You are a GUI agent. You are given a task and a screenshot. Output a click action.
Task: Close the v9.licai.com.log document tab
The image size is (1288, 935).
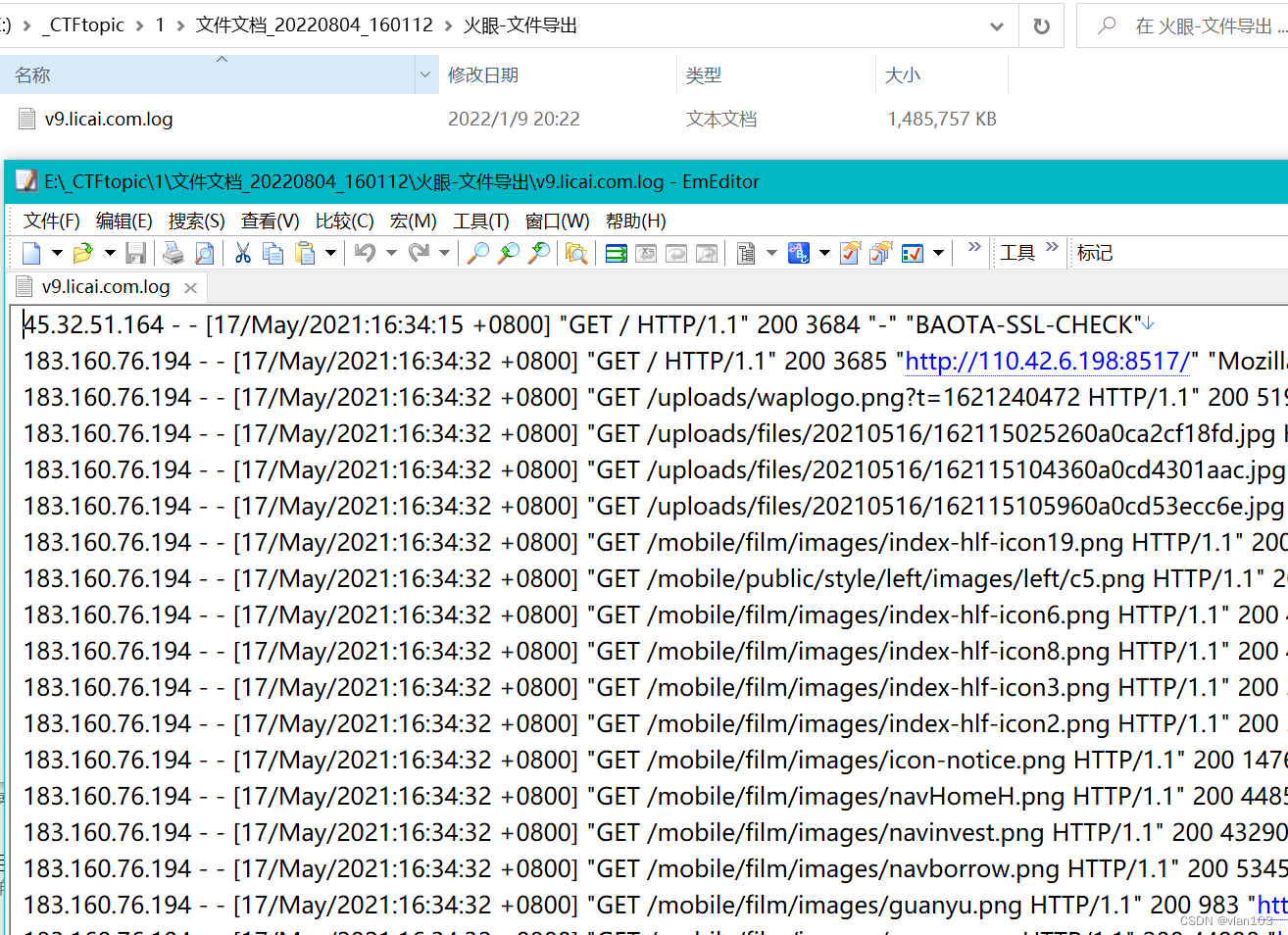point(191,288)
